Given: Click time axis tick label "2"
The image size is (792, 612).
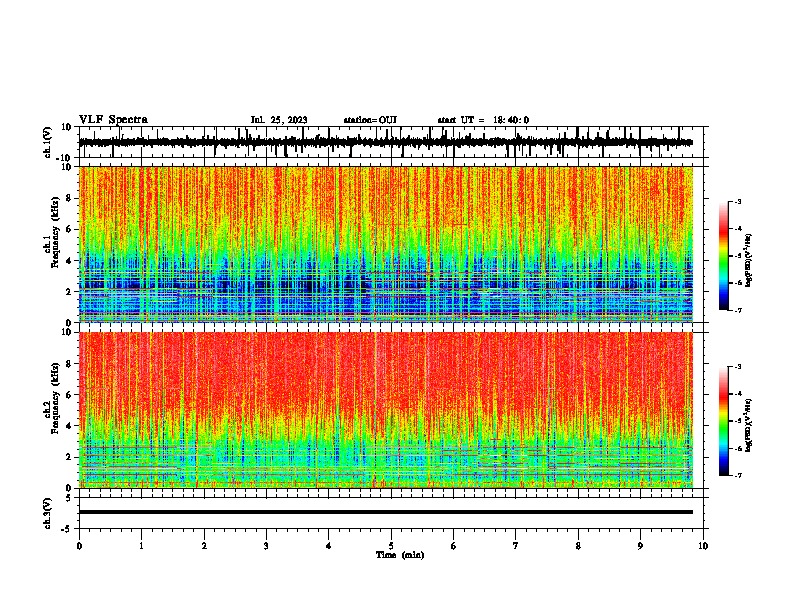Looking at the screenshot, I should (x=204, y=546).
